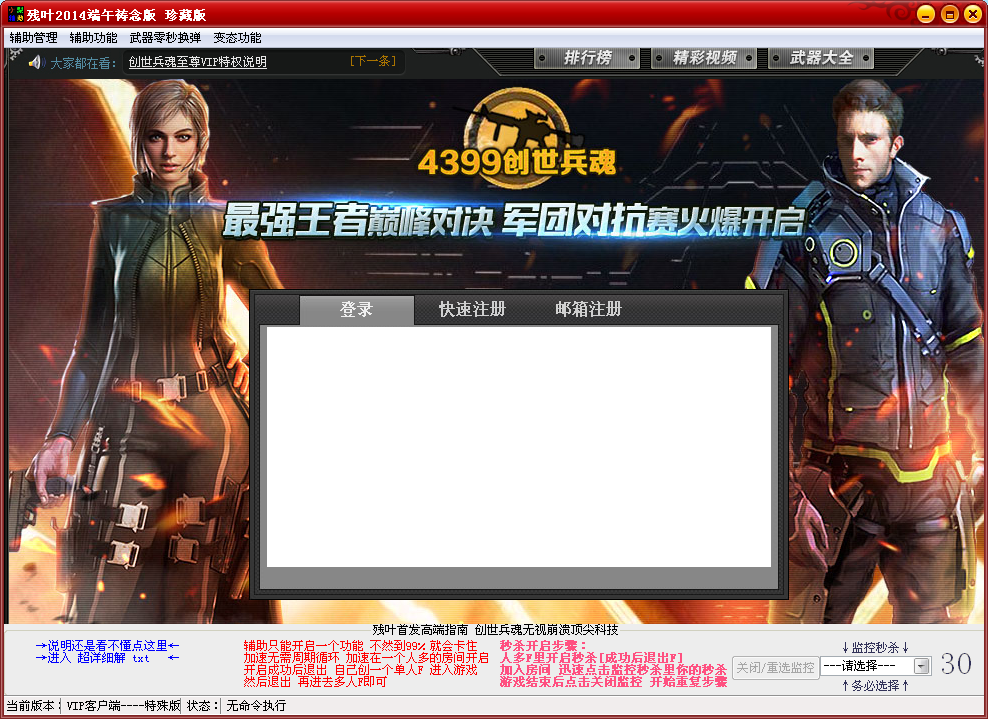Screen dimensions: 988x719
Task: Open the 武器零秒换弹 menu
Action: tap(165, 38)
